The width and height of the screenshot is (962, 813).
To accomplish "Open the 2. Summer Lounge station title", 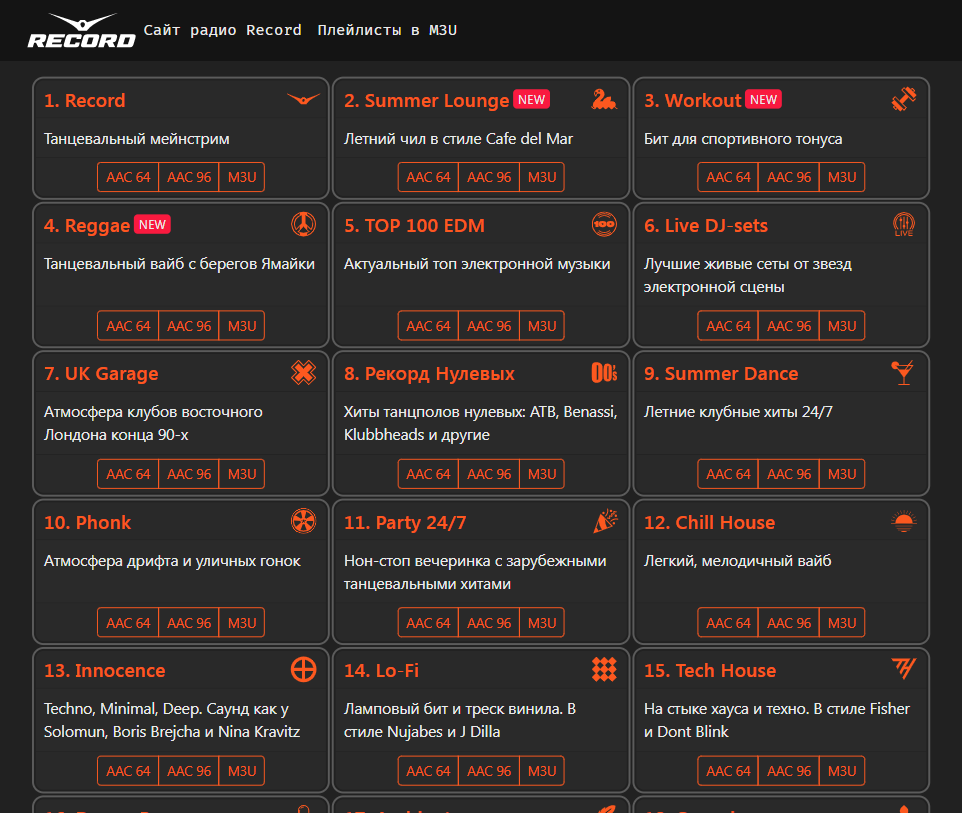I will pyautogui.click(x=426, y=100).
